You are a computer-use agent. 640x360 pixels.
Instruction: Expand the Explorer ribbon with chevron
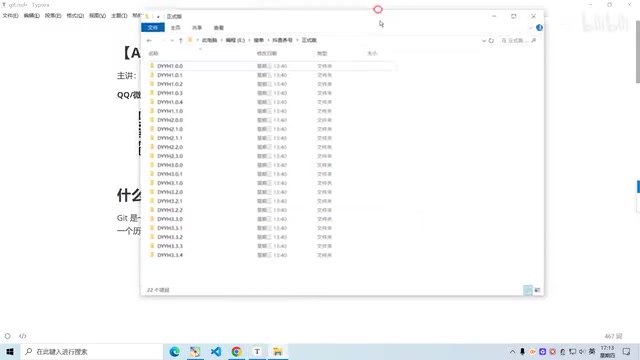tap(530, 28)
